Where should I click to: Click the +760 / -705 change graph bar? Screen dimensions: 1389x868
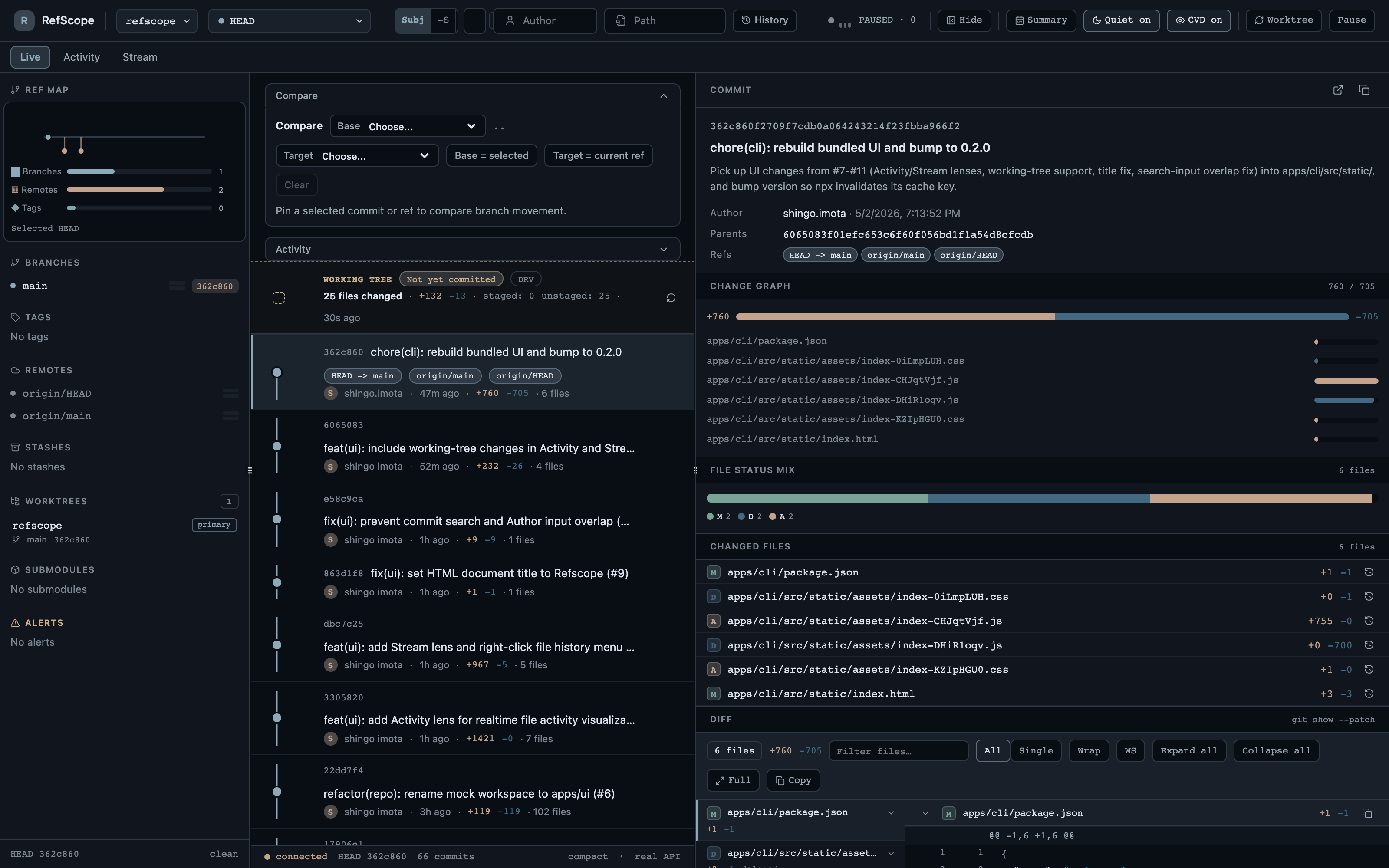(x=1042, y=317)
